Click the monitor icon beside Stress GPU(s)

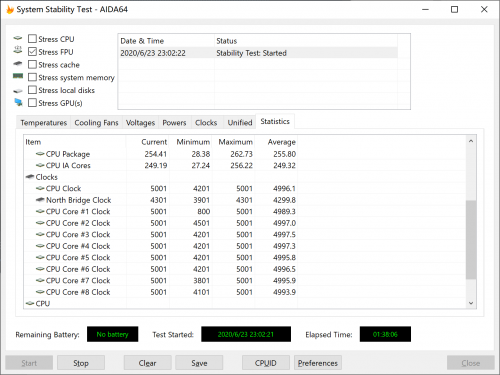tap(18, 102)
